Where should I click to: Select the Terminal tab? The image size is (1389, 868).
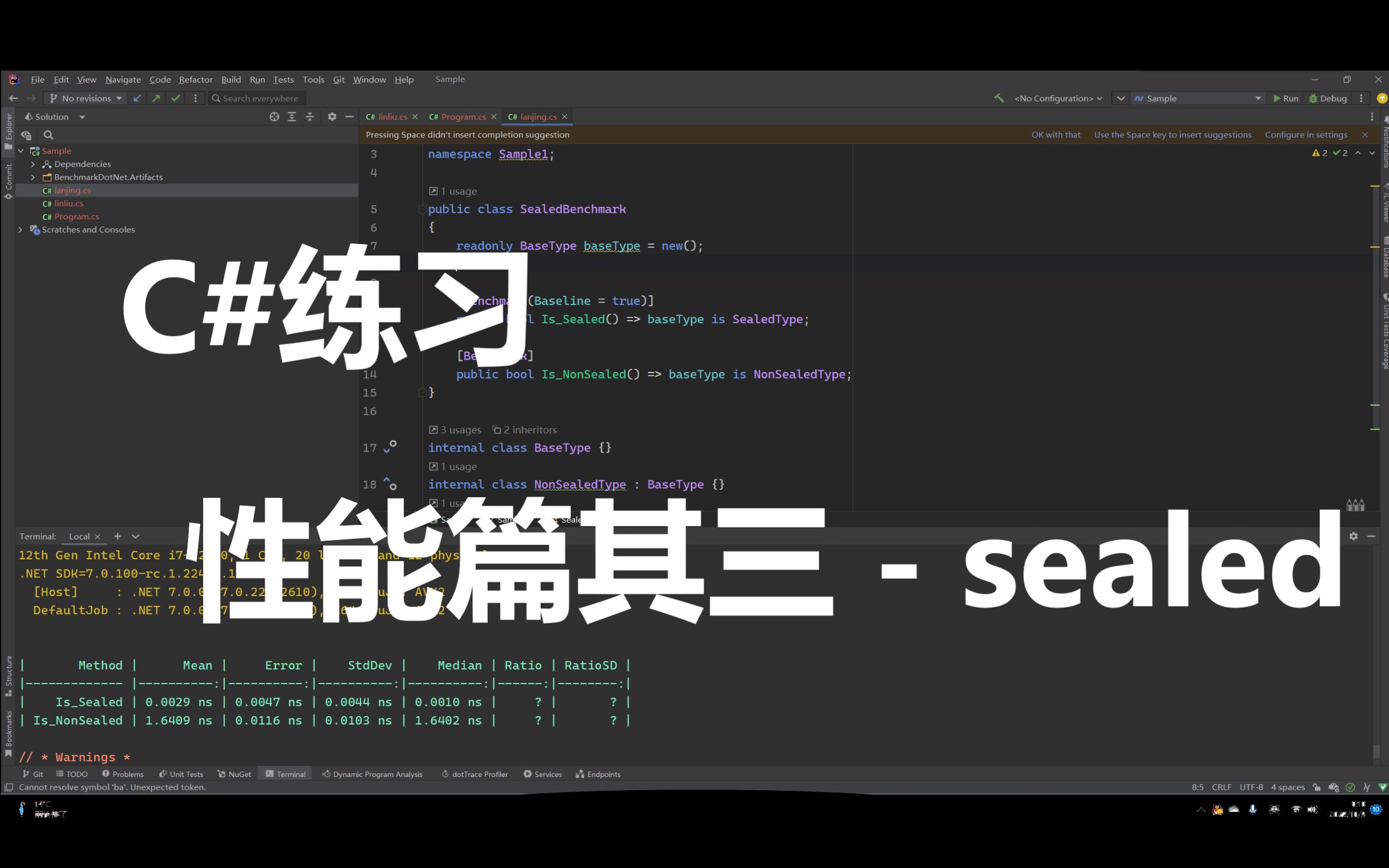tap(290, 773)
